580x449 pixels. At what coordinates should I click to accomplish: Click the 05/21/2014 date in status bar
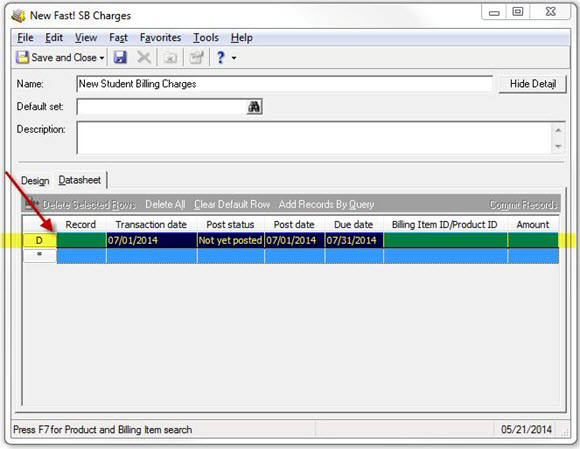coord(526,429)
